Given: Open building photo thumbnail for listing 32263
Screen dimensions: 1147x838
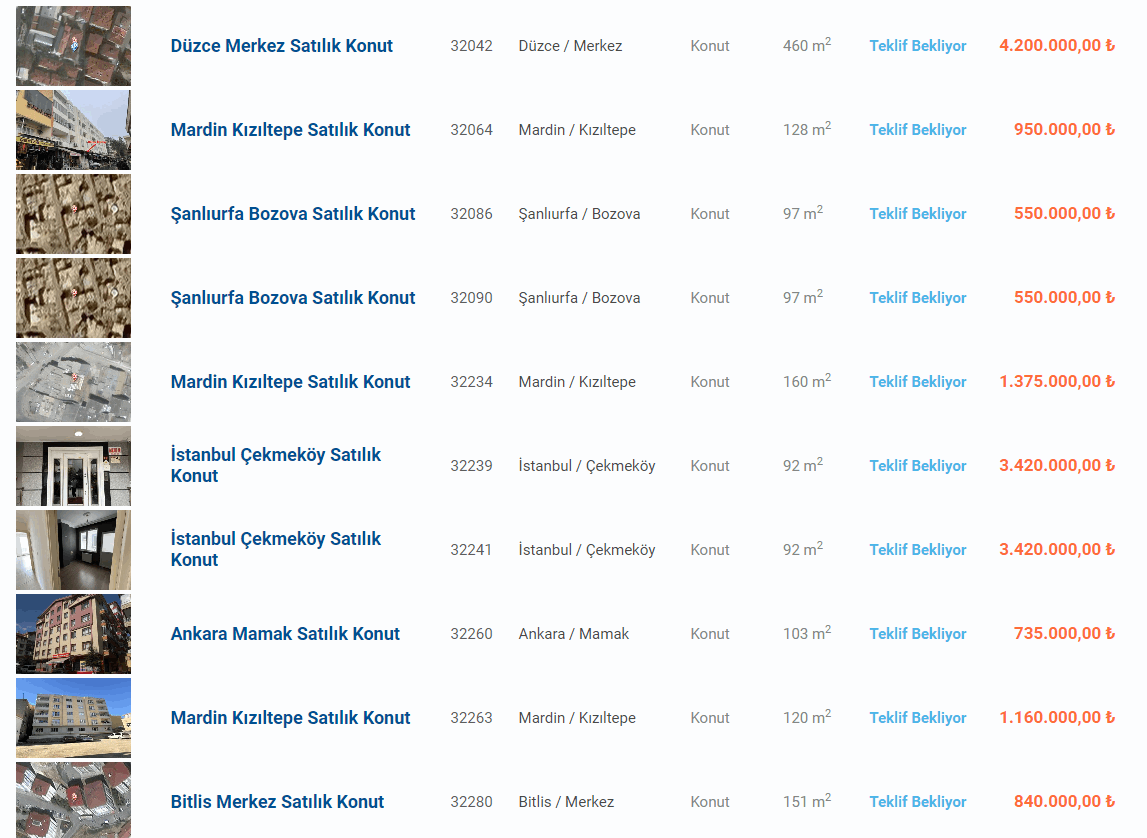Looking at the screenshot, I should pos(73,718).
